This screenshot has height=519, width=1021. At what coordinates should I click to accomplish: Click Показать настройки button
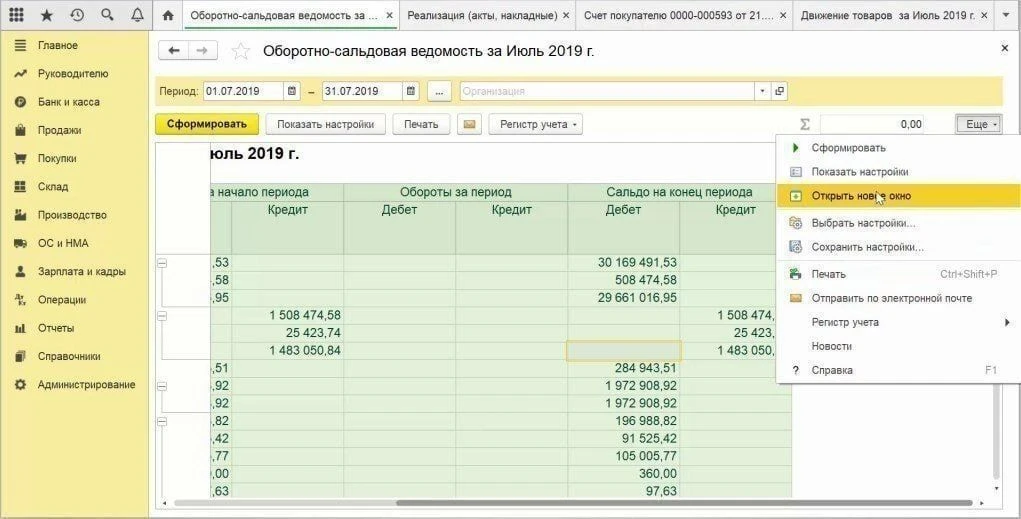[x=326, y=124]
